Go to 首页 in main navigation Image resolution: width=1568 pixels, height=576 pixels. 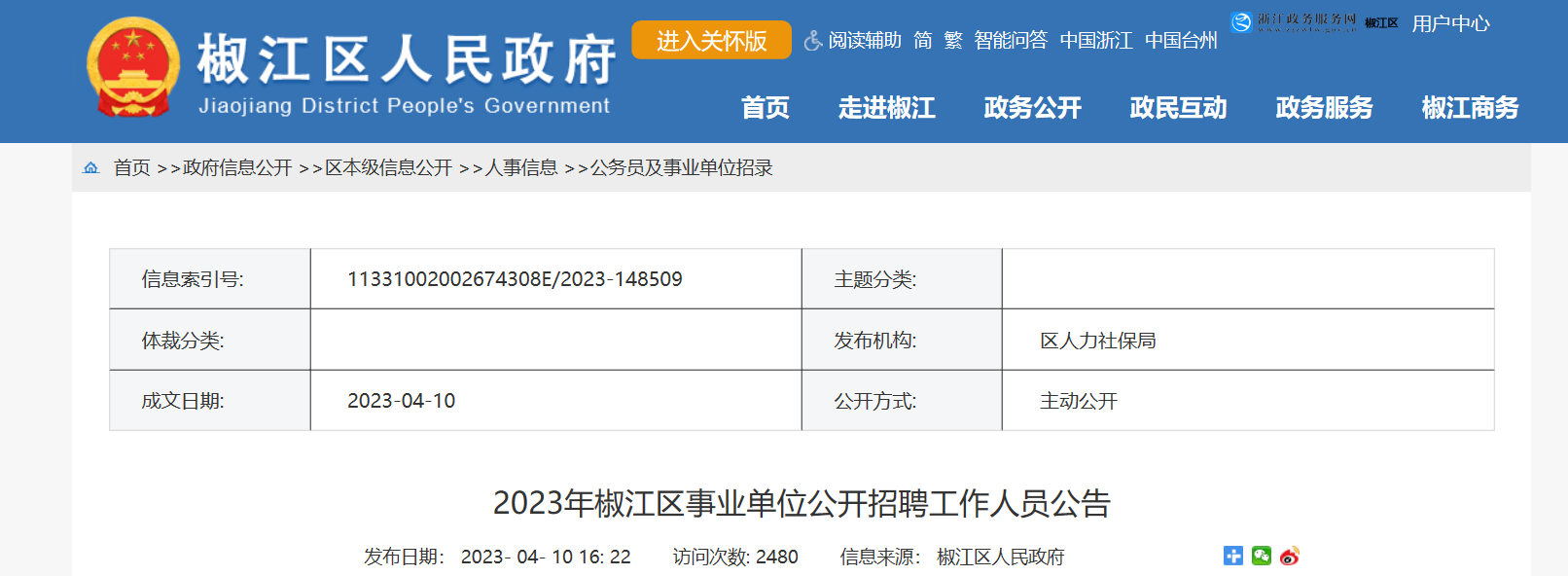coord(766,107)
